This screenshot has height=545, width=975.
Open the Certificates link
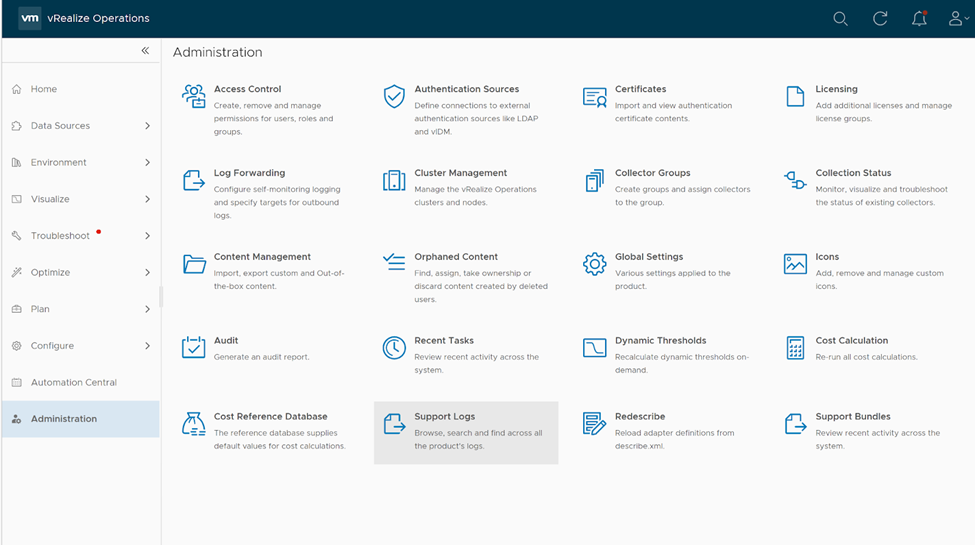640,89
